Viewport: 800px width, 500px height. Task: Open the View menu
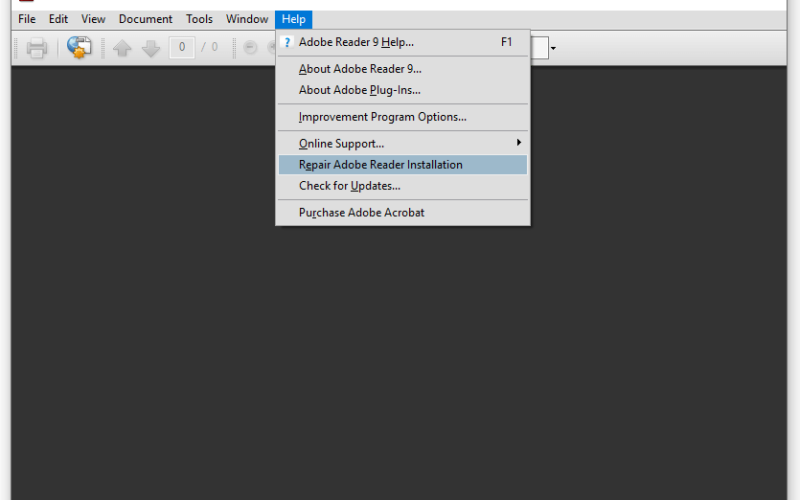pyautogui.click(x=93, y=19)
